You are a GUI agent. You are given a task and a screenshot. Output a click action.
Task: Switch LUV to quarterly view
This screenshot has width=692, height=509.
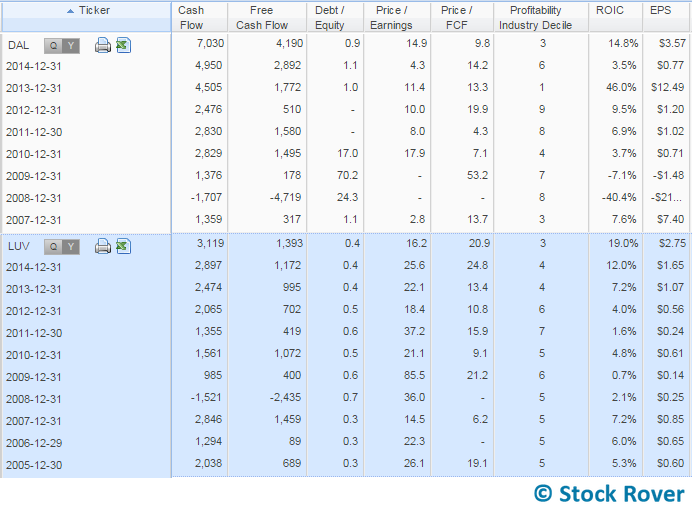(x=53, y=246)
